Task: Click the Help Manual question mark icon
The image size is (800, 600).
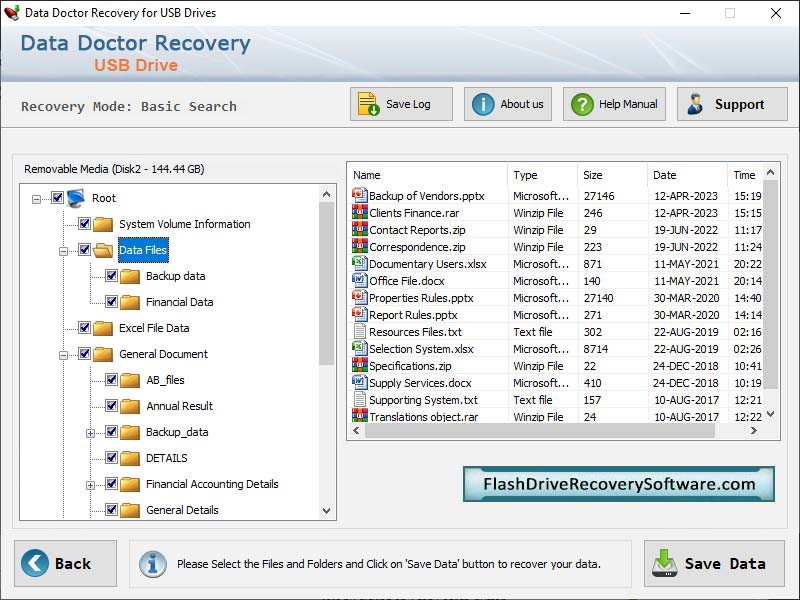Action: [580, 105]
